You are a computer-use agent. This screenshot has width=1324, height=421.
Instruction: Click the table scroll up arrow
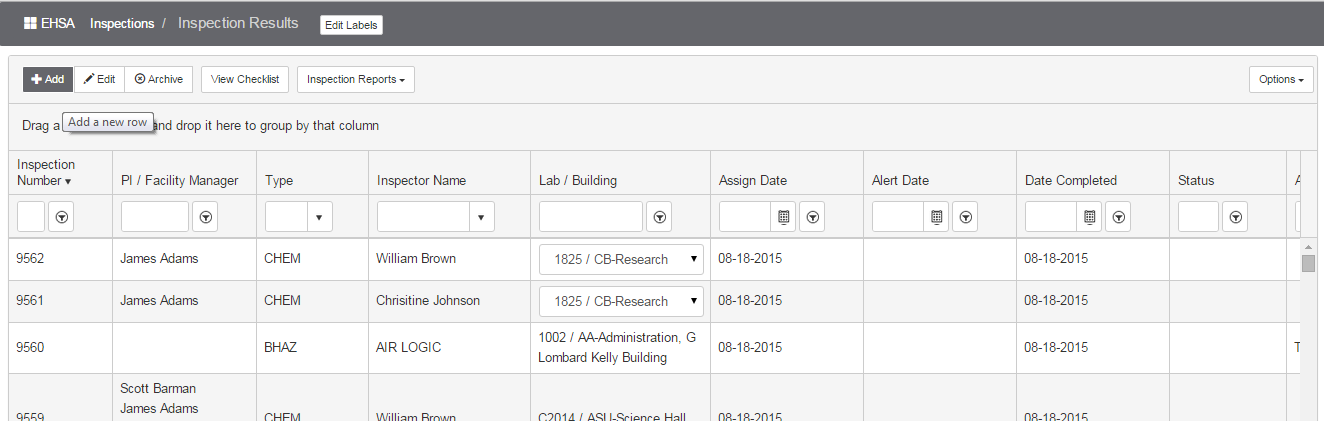pyautogui.click(x=1308, y=246)
